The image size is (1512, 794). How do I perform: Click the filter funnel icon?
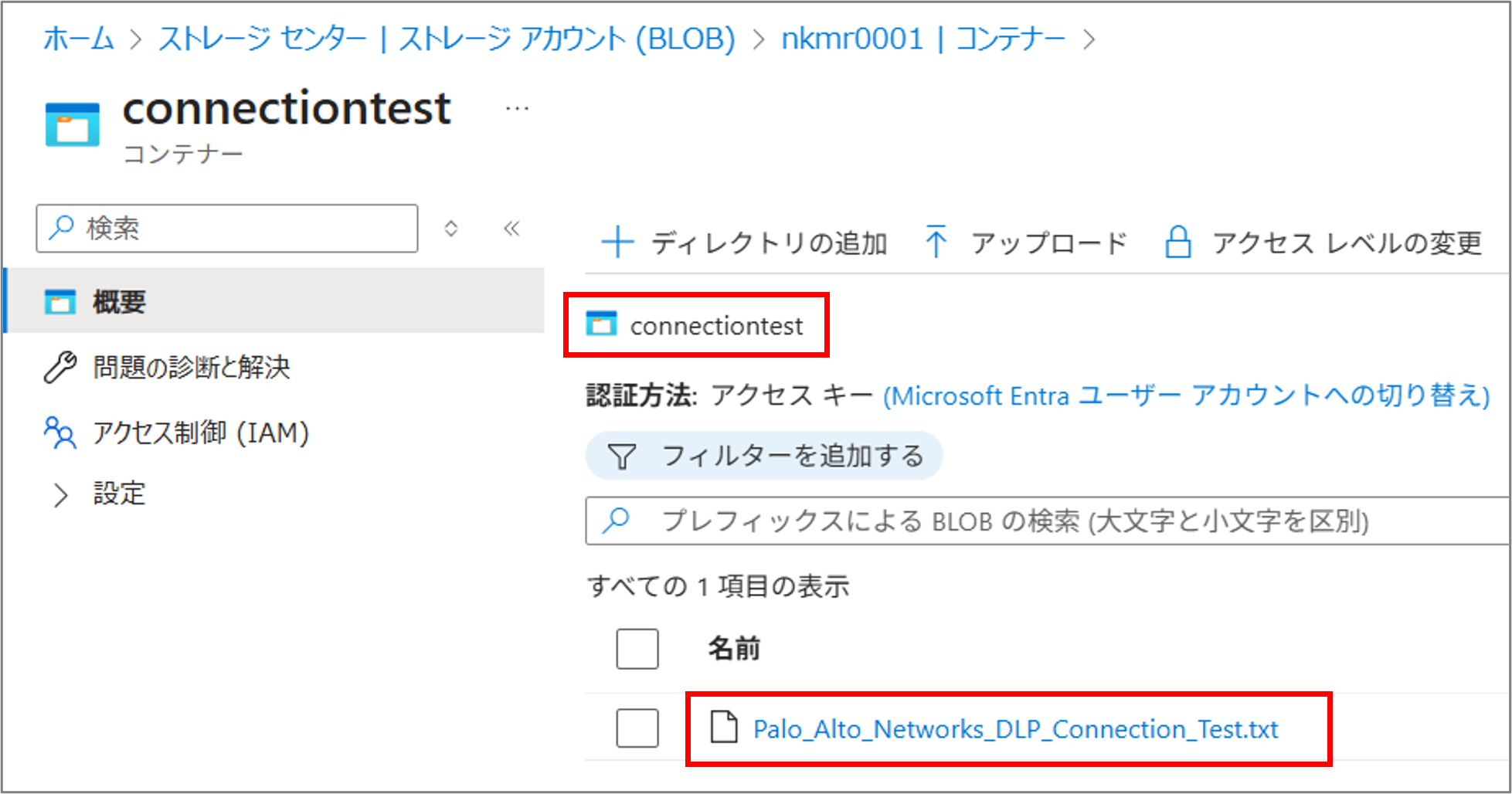[621, 456]
